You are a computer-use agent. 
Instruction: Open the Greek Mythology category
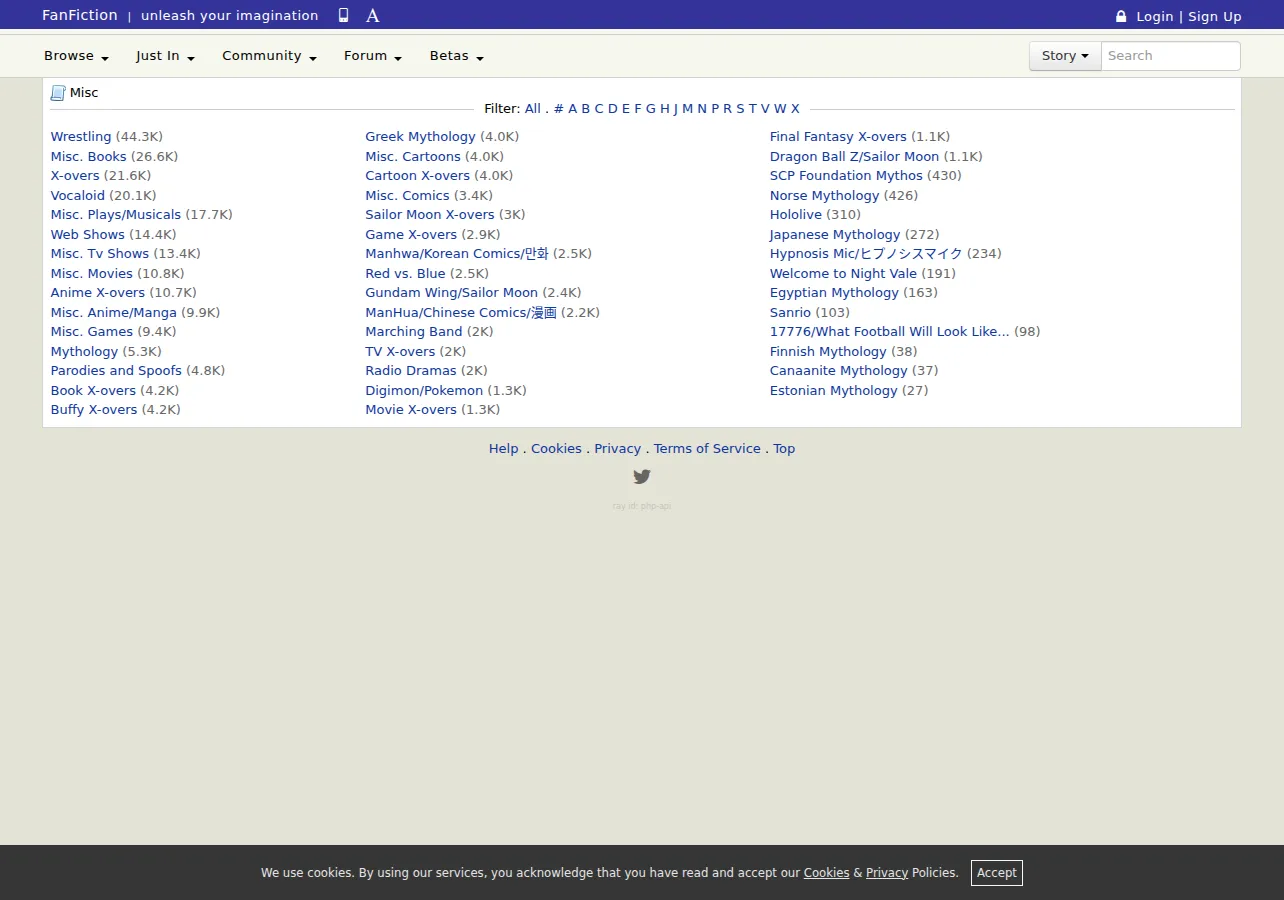(420, 137)
